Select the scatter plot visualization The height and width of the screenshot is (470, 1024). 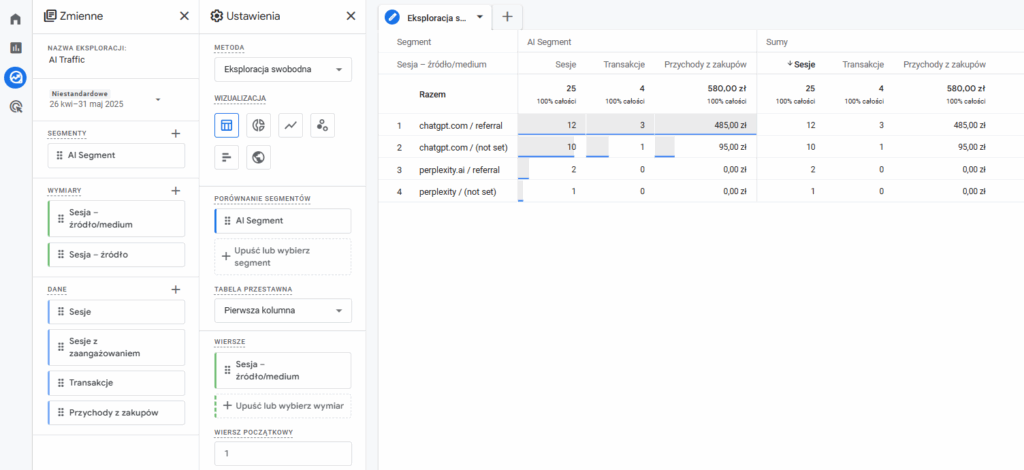click(322, 125)
